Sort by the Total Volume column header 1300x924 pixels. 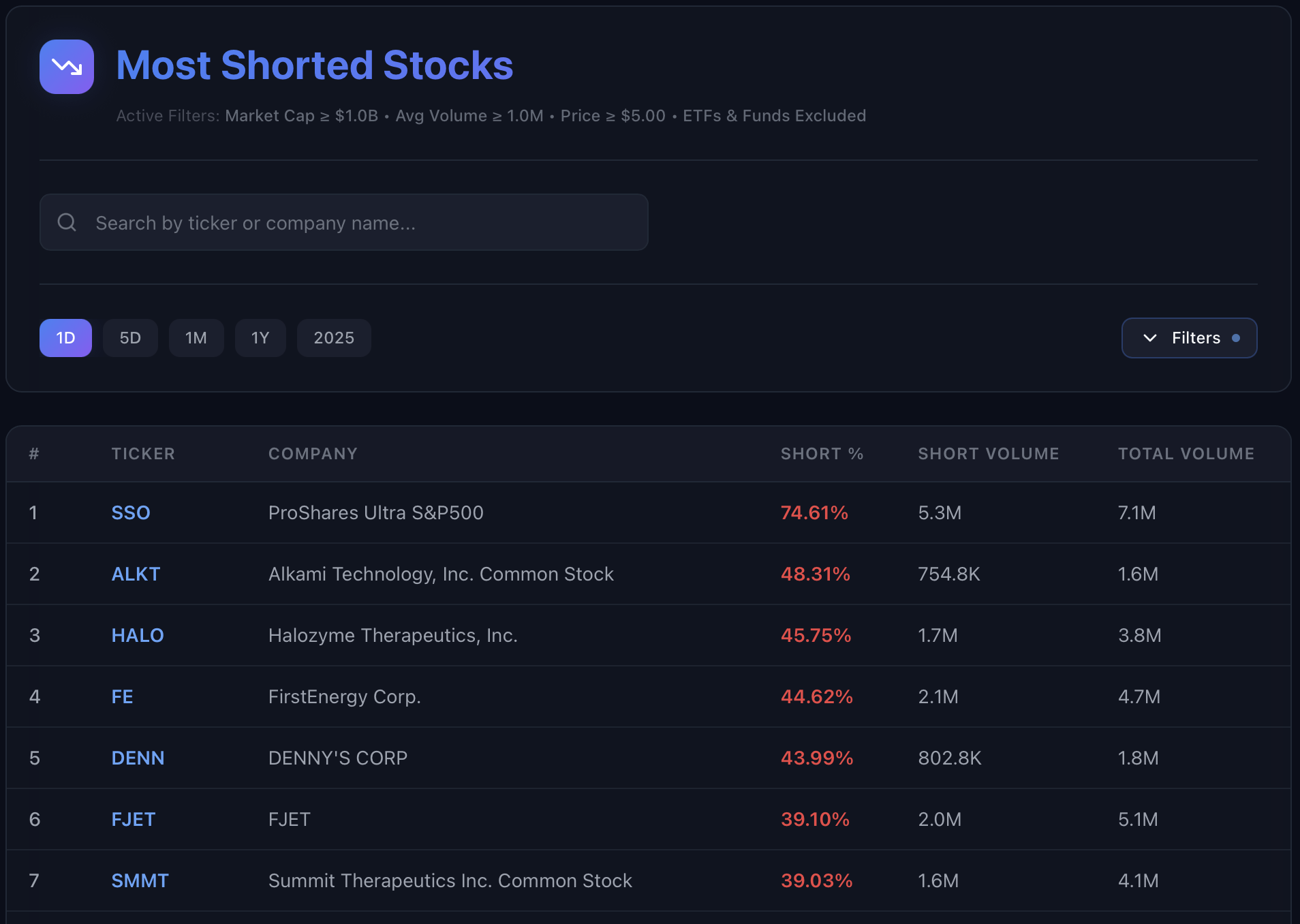tap(1186, 454)
